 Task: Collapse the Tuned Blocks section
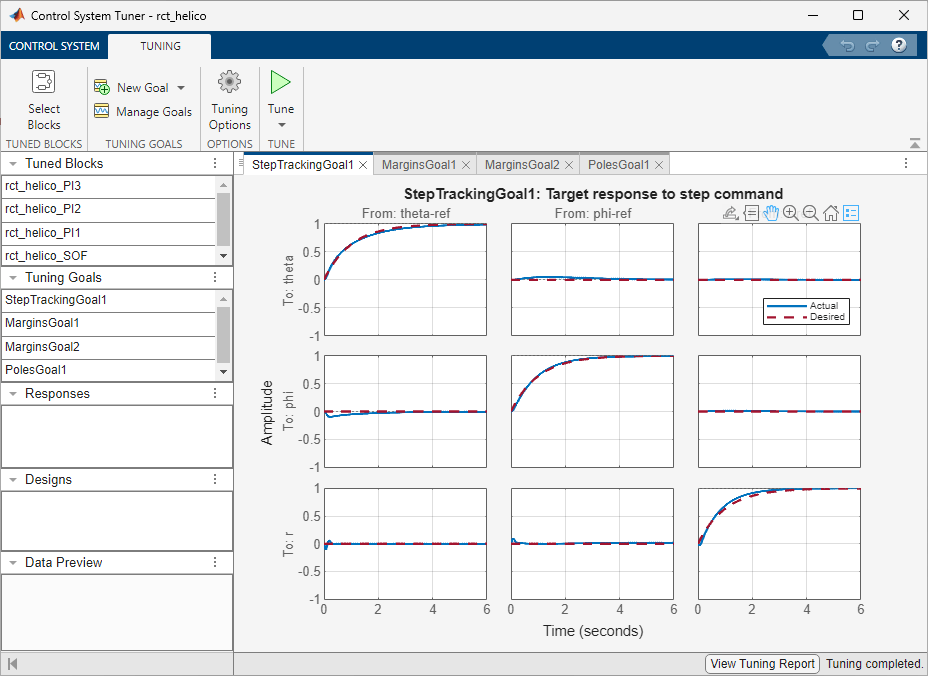pyautogui.click(x=11, y=163)
